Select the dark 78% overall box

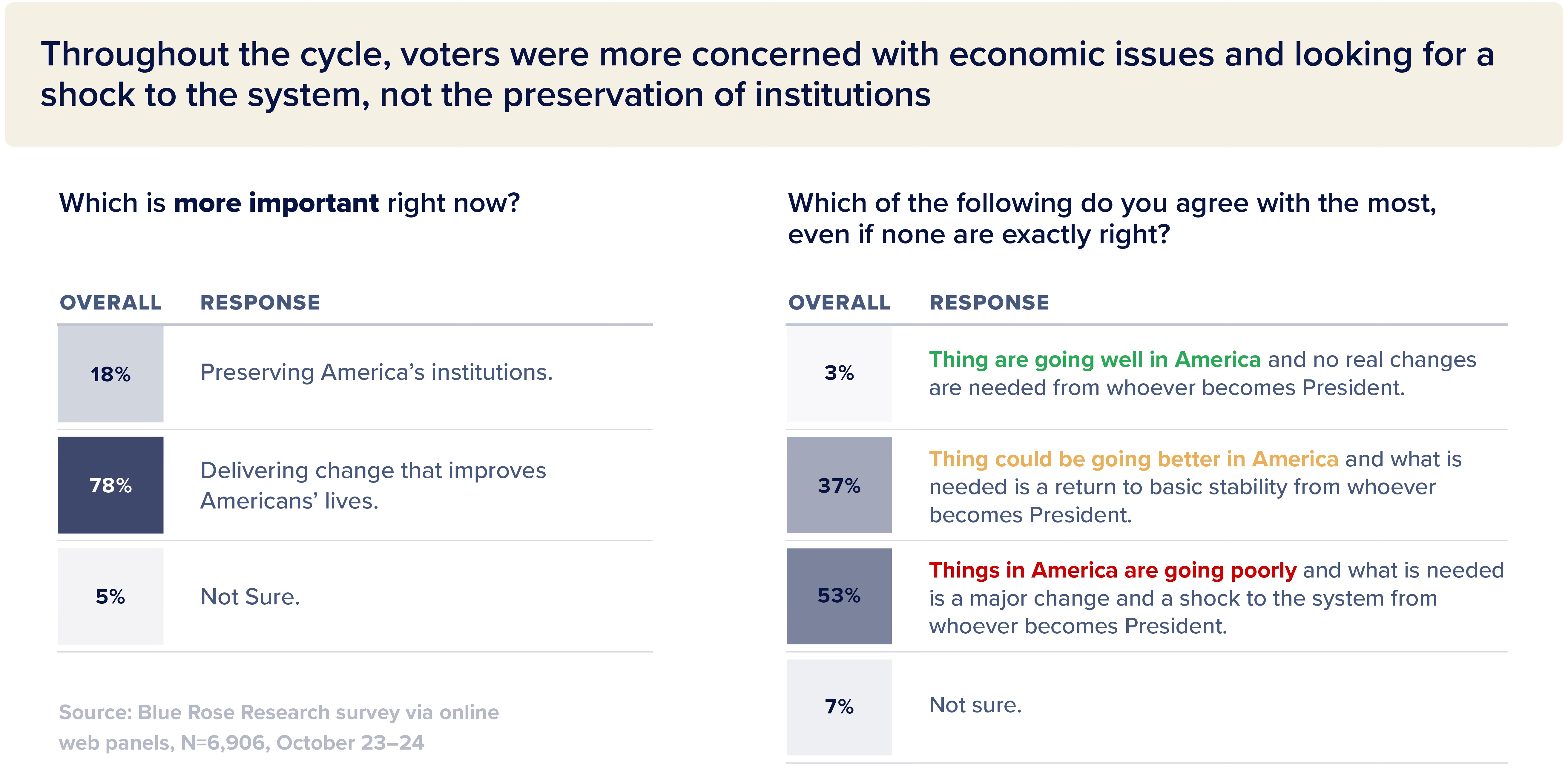tap(110, 485)
